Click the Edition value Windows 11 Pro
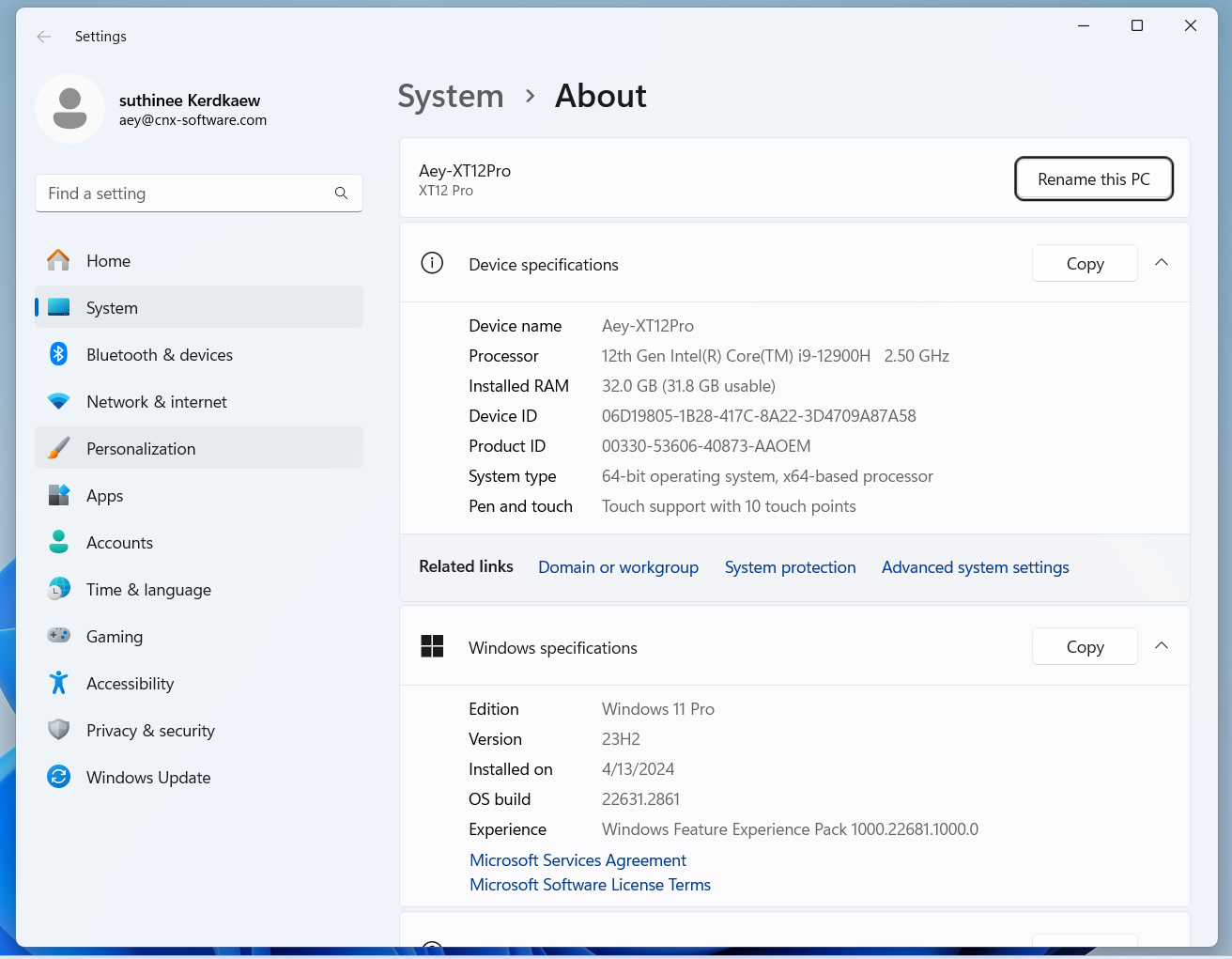The height and width of the screenshot is (959, 1232). click(x=658, y=709)
